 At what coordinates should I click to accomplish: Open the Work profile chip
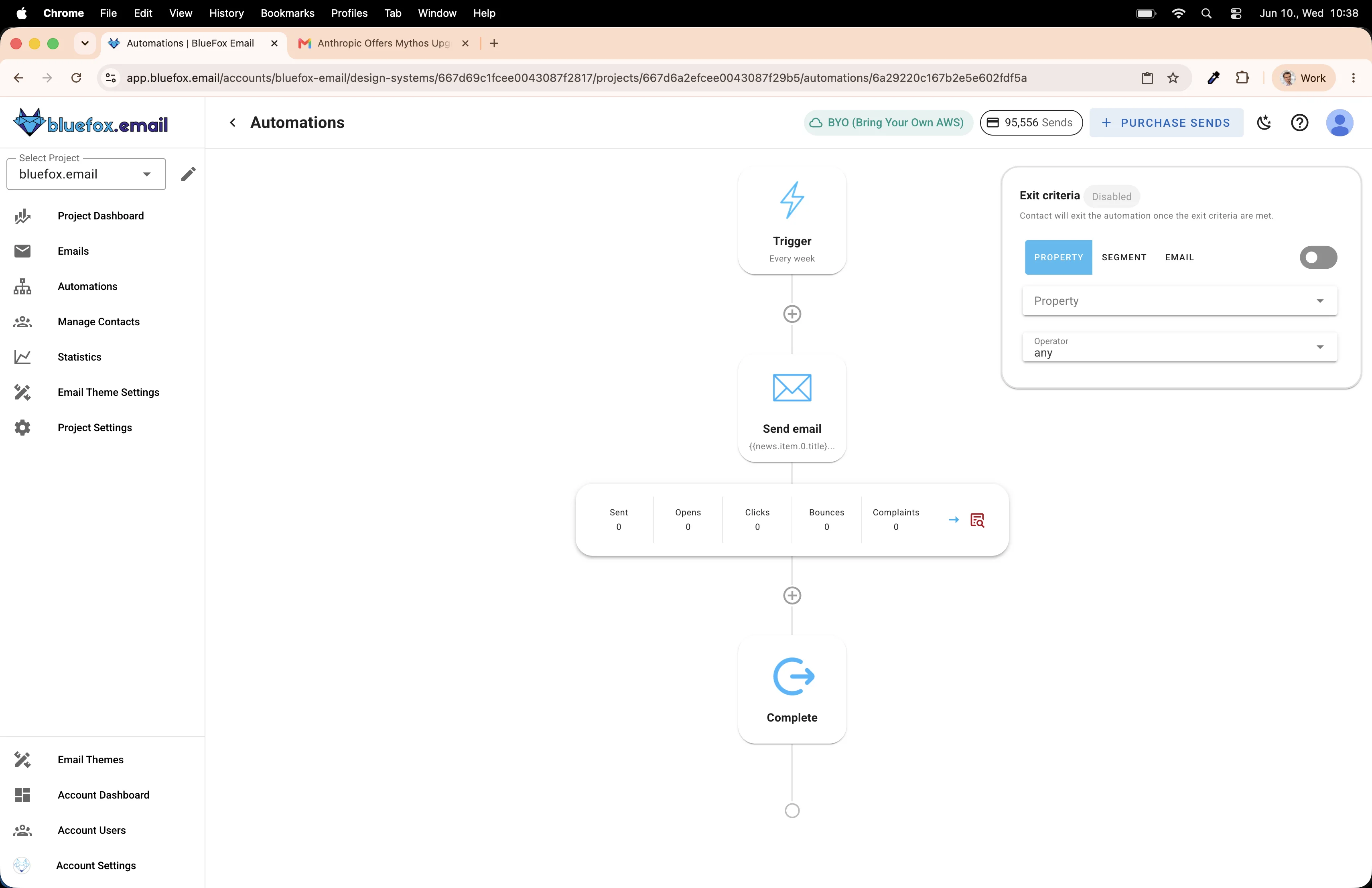coord(1303,78)
